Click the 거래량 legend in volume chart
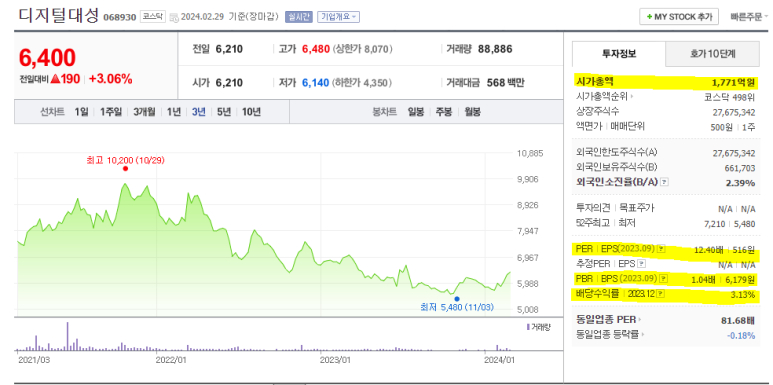 coord(539,327)
